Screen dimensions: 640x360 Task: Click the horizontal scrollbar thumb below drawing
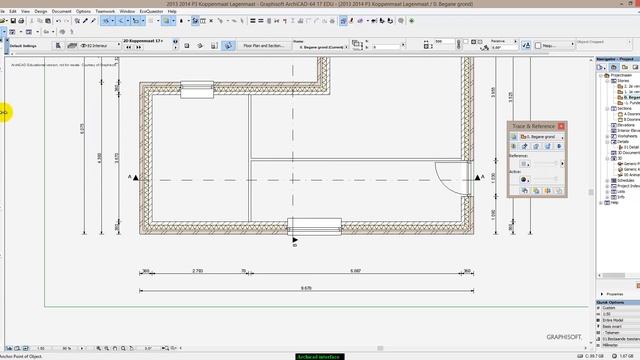(380, 348)
